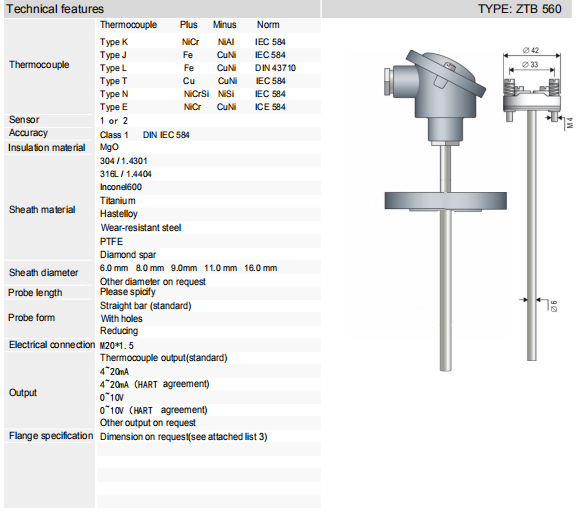
Task: Click the "∅ 33" dimension label
Action: pos(530,65)
